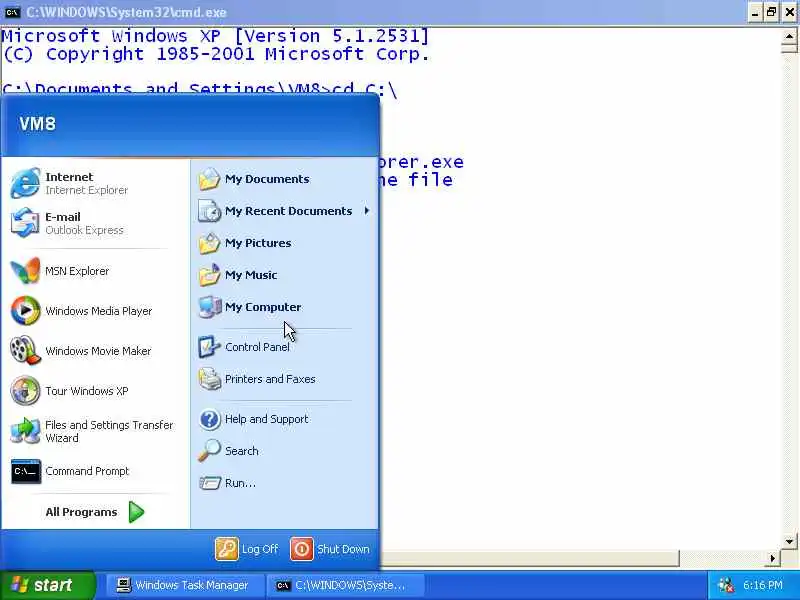Click the VM8 user name header
This screenshot has width=800, height=600.
[x=38, y=123]
